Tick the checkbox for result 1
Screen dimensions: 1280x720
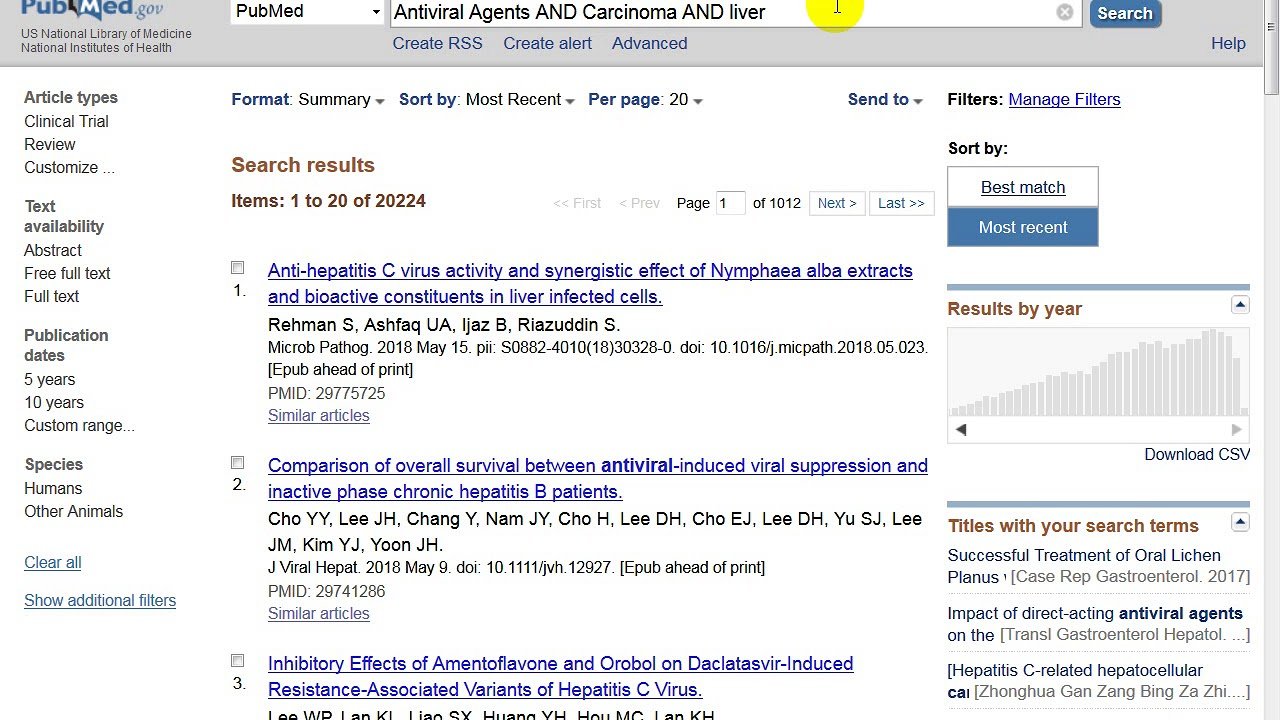click(238, 268)
